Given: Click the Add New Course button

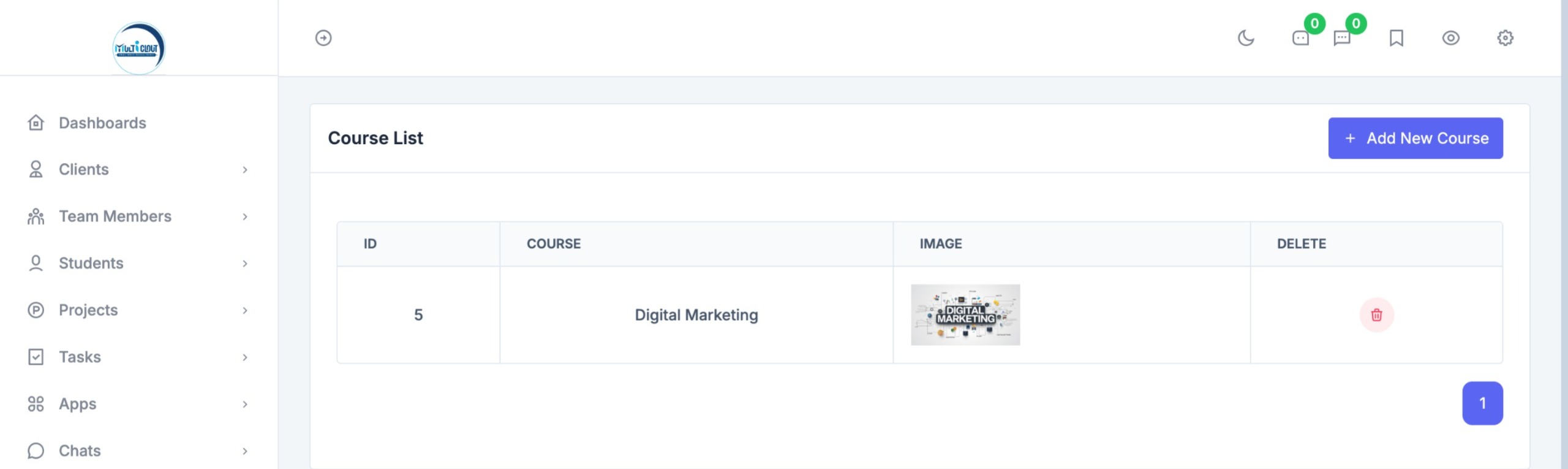Looking at the screenshot, I should 1415,139.
